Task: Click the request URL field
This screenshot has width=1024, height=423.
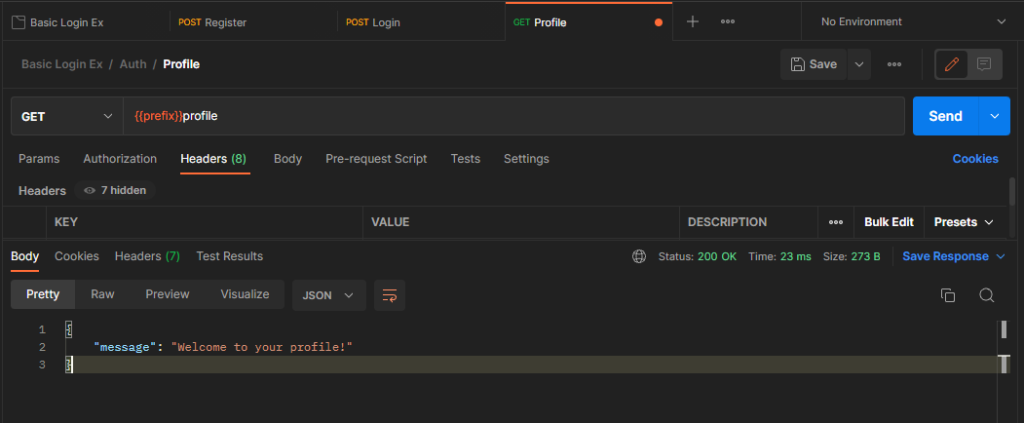Action: pos(514,116)
